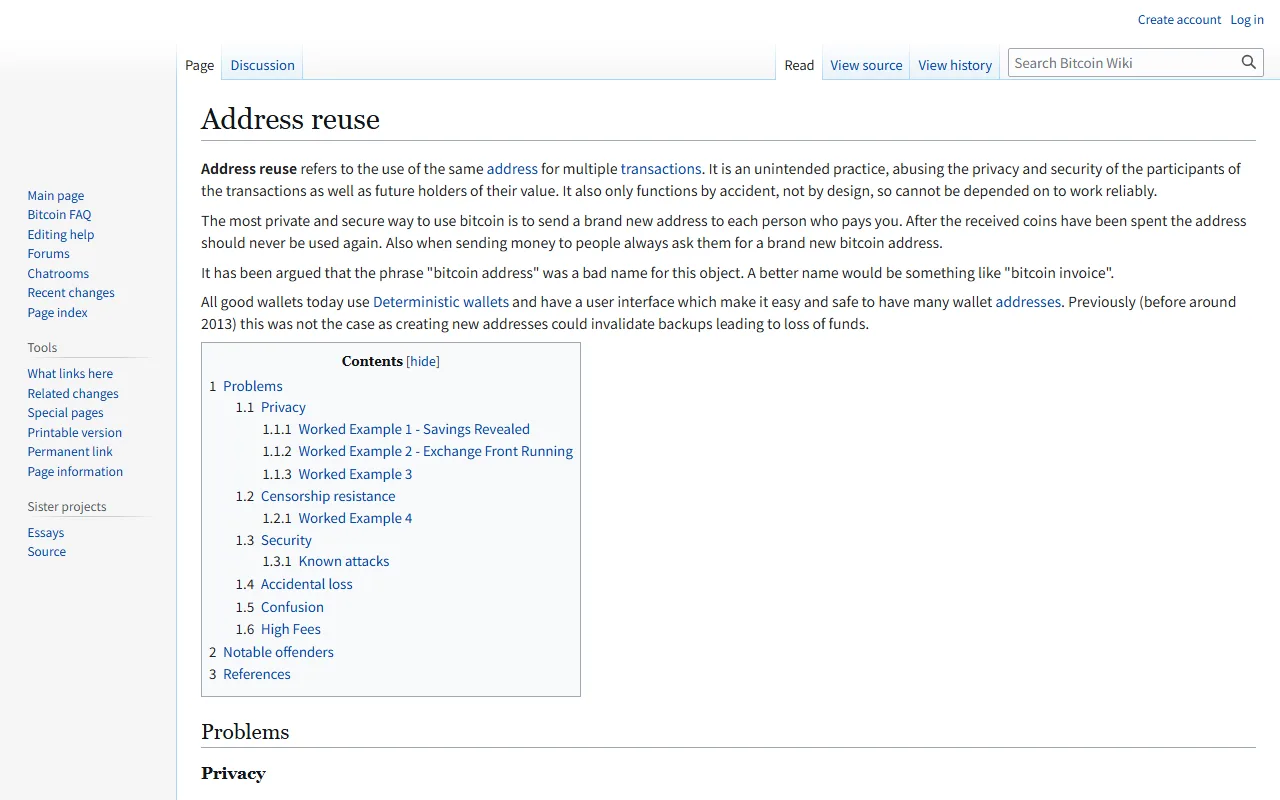This screenshot has width=1280, height=800.
Task: Open the Essays sister project link
Action: (x=46, y=533)
